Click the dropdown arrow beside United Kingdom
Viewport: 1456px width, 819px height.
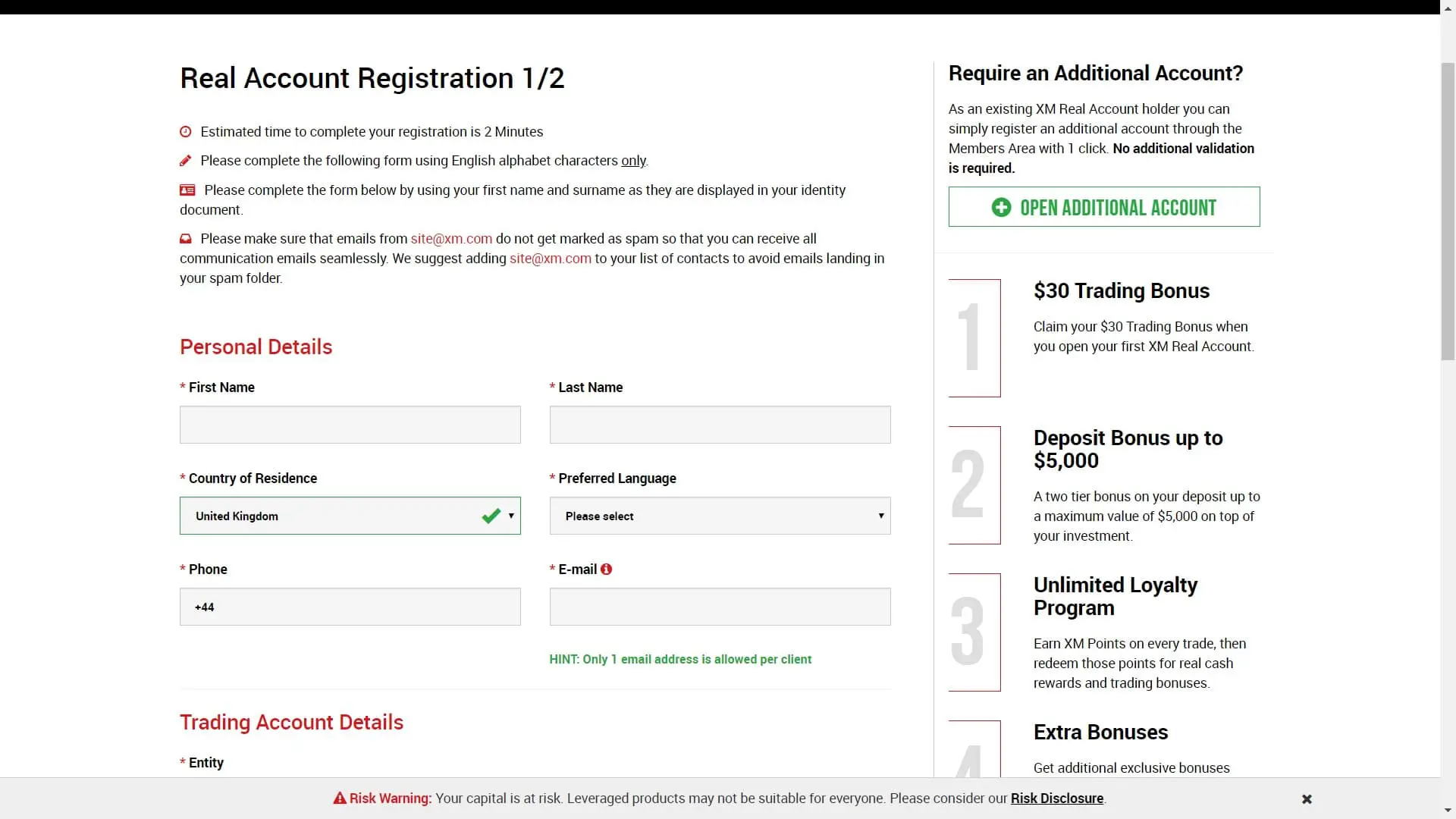pos(510,516)
